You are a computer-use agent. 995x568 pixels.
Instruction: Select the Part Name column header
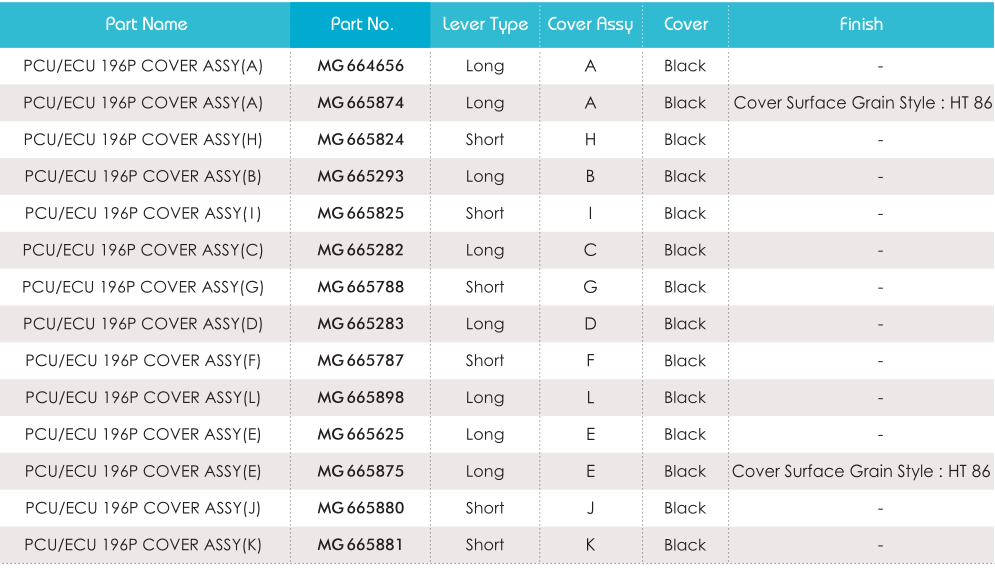pos(146,24)
